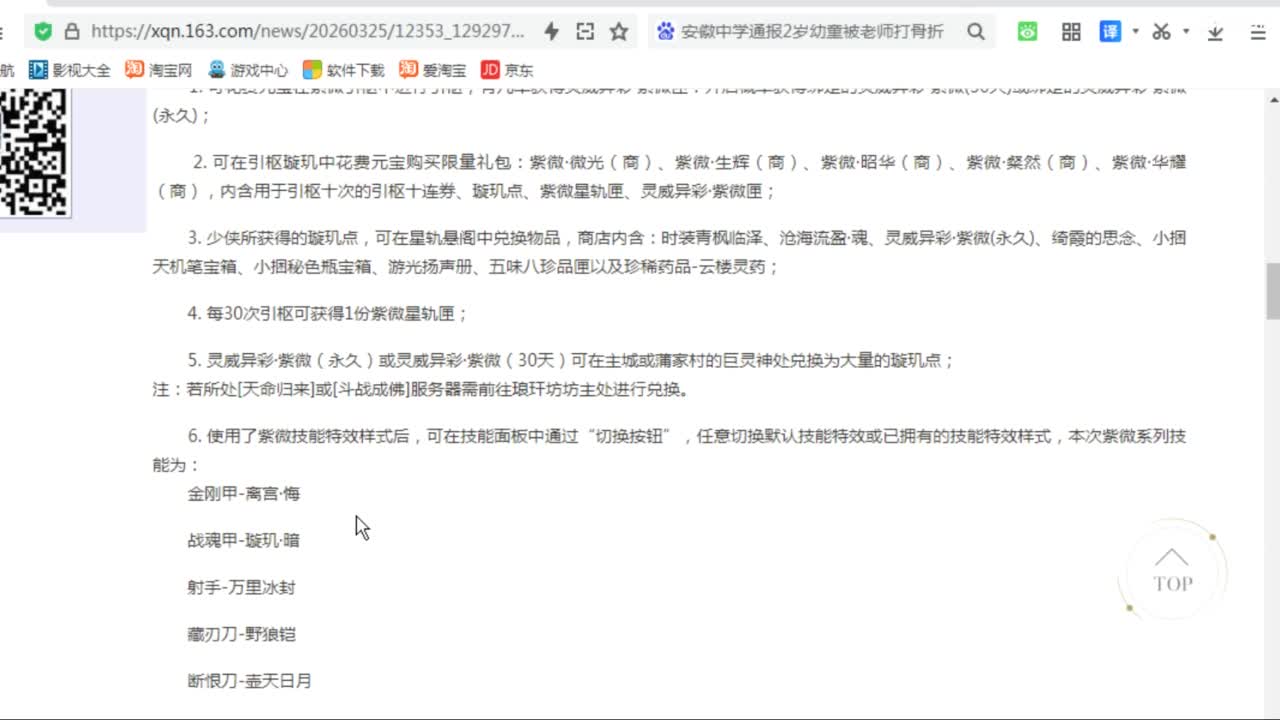Expand the screenshot options dropdown arrow
This screenshot has width=1280, height=720.
(x=1186, y=31)
